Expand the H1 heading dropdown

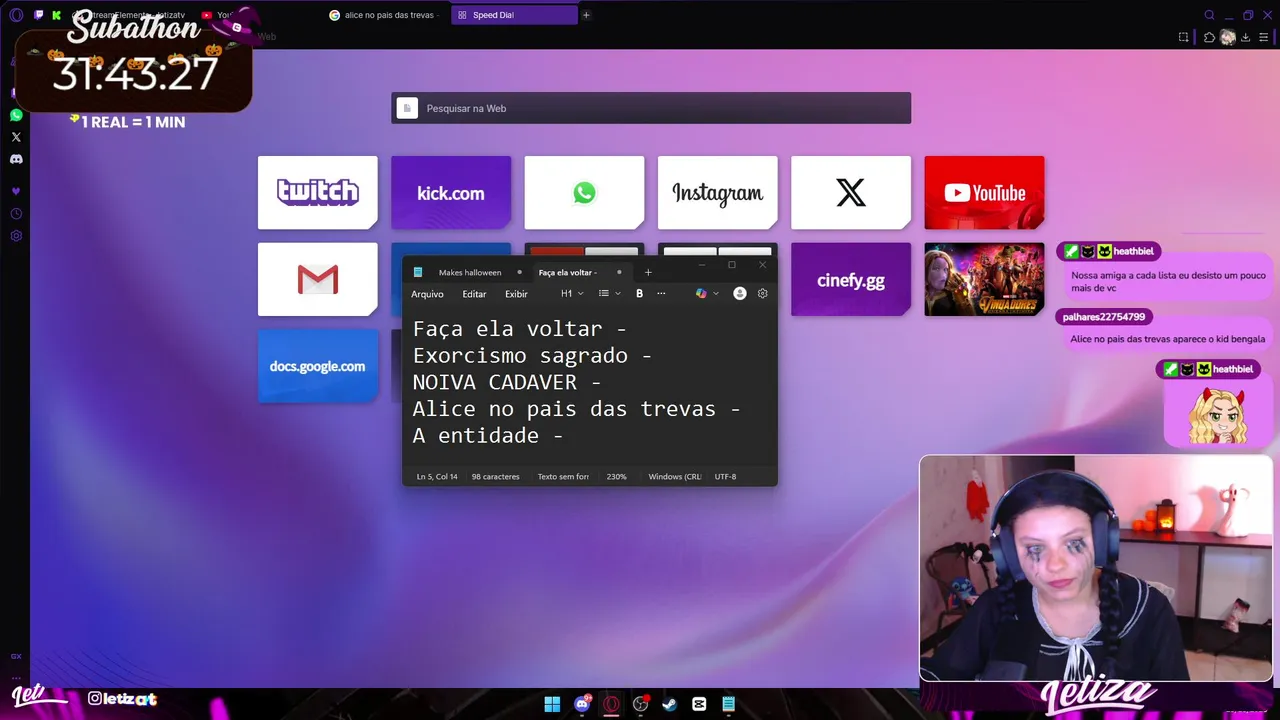tap(571, 294)
